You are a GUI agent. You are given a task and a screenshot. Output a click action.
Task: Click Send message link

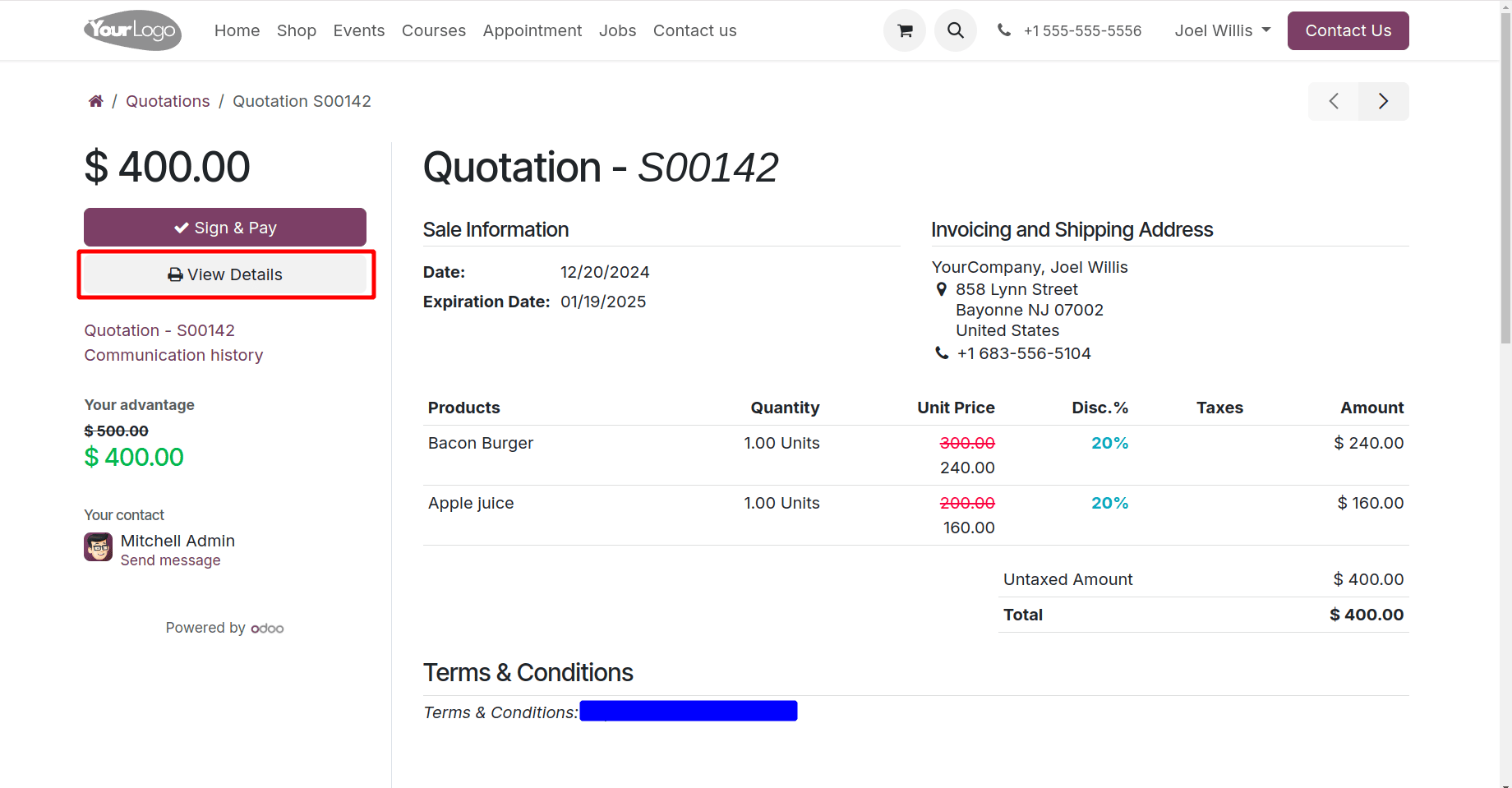tap(171, 560)
